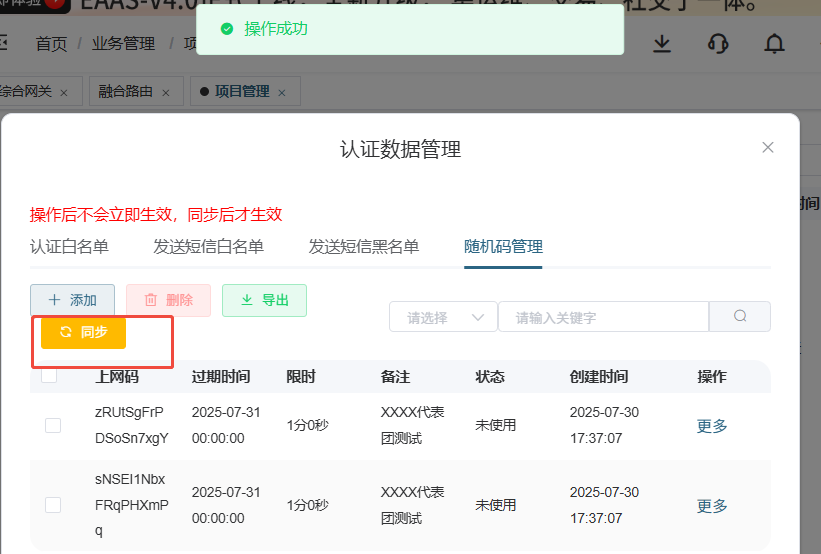Click the download icon in top bar
Screen dimensions: 821x554
pos(662,44)
